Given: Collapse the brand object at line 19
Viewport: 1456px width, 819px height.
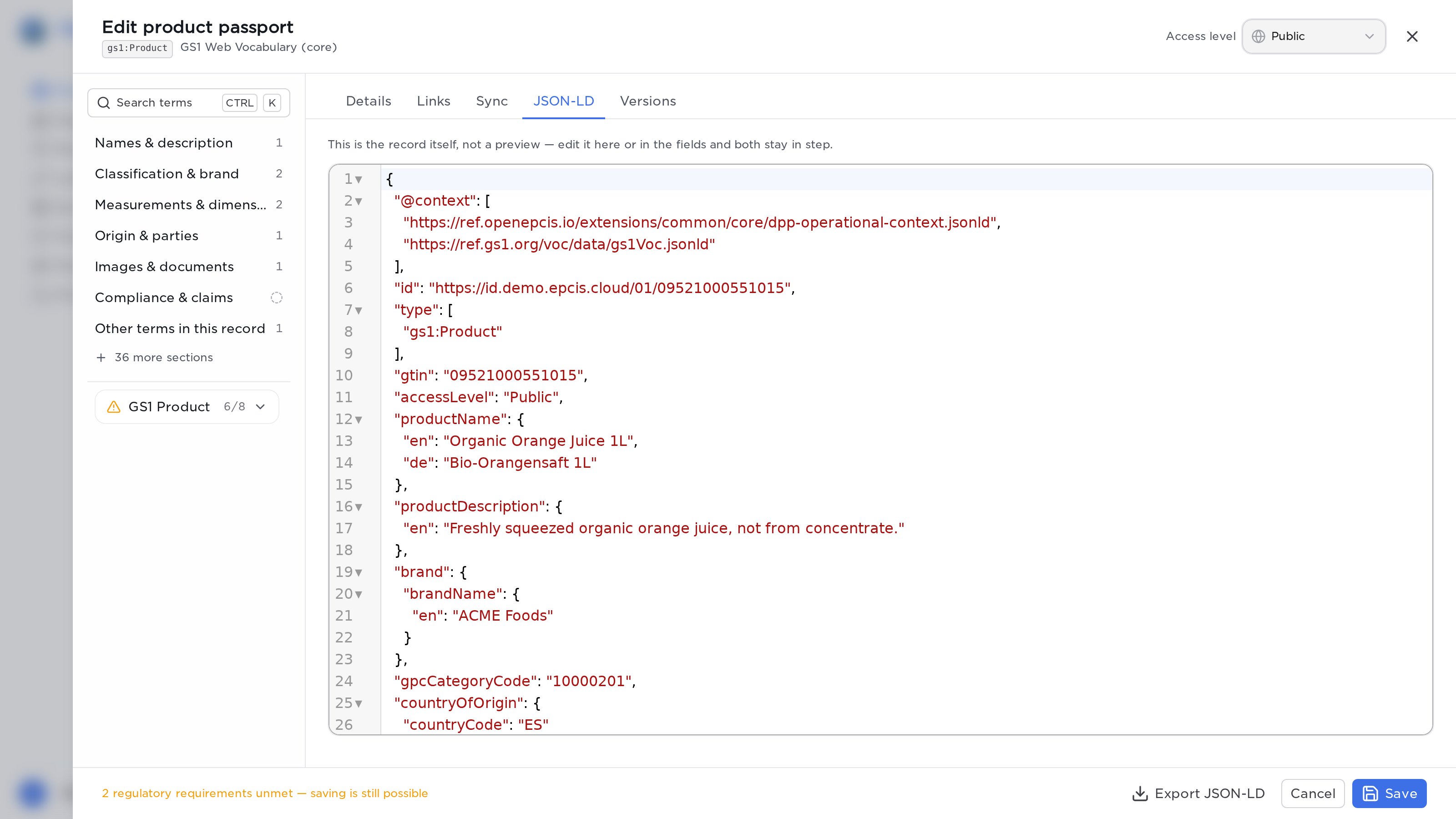Looking at the screenshot, I should (359, 572).
